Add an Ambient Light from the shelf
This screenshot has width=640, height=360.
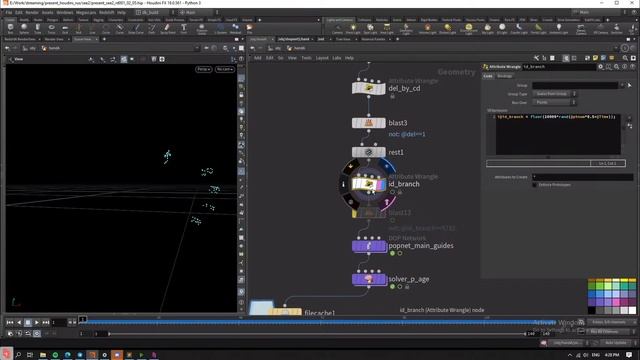[x=559, y=29]
